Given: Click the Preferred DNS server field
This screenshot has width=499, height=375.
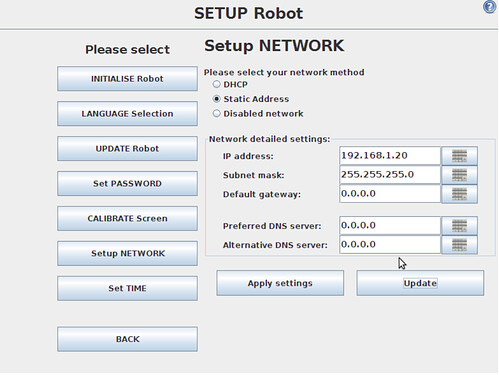Looking at the screenshot, I should [x=390, y=225].
